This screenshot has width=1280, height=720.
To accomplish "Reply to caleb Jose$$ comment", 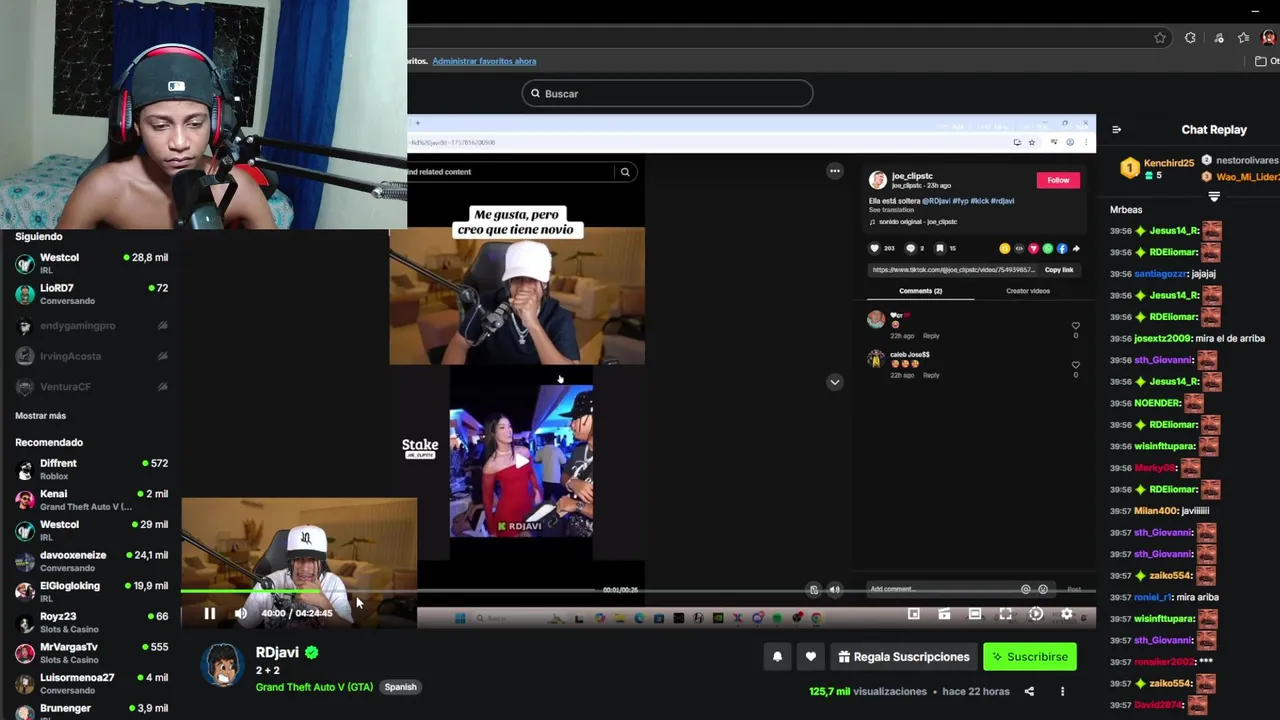I will click(x=931, y=375).
